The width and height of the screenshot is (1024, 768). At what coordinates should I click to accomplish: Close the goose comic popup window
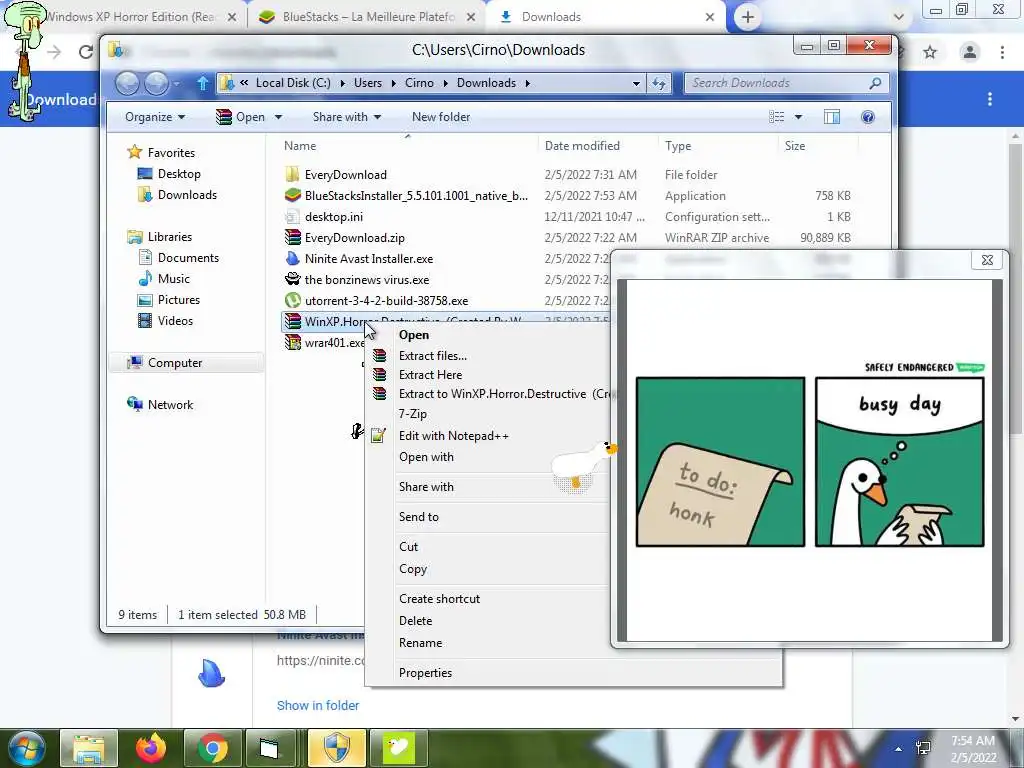pyautogui.click(x=987, y=260)
